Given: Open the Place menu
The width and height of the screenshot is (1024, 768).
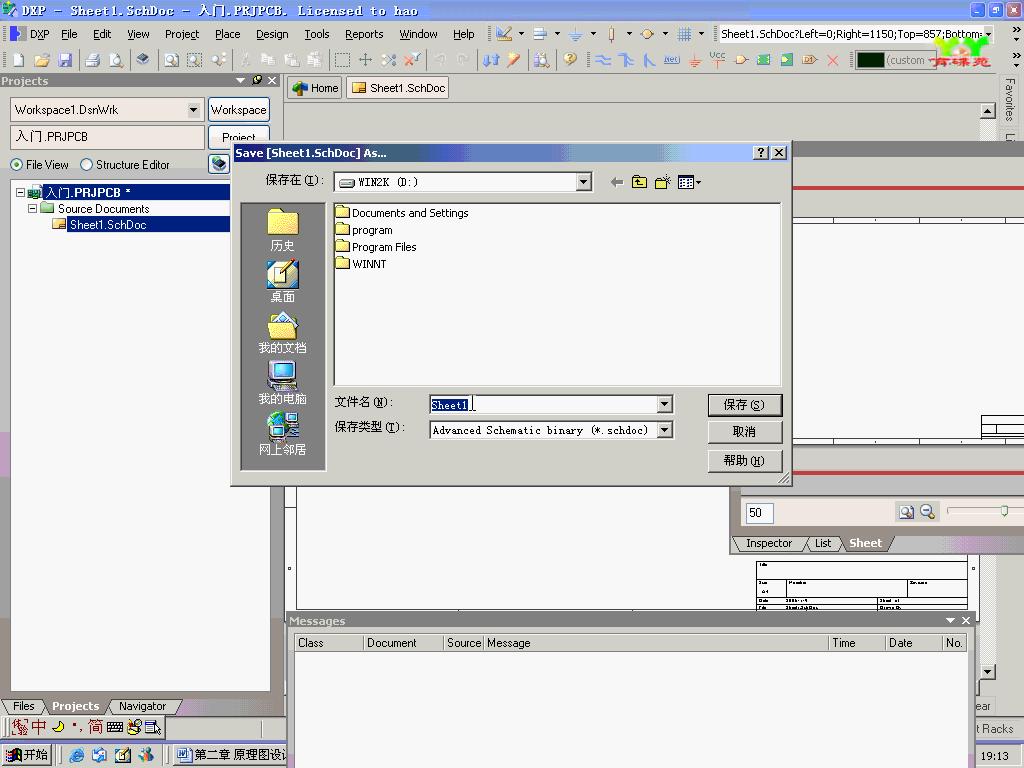Looking at the screenshot, I should (x=227, y=34).
